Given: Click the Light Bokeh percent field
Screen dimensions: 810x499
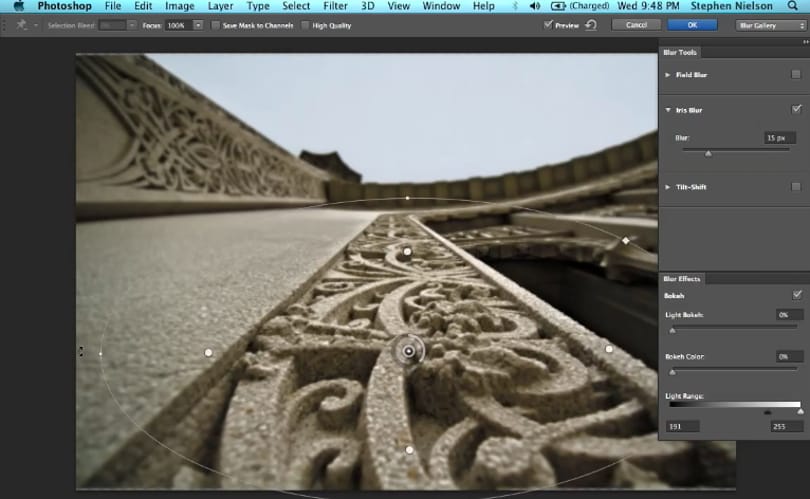Looking at the screenshot, I should 790,315.
